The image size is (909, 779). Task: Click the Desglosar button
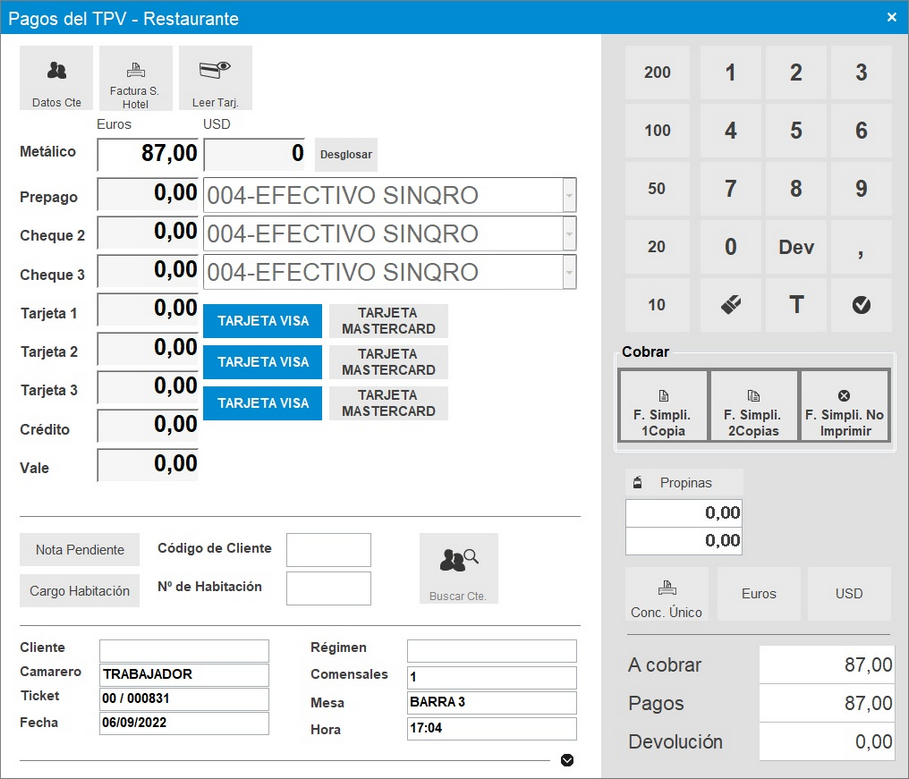345,155
